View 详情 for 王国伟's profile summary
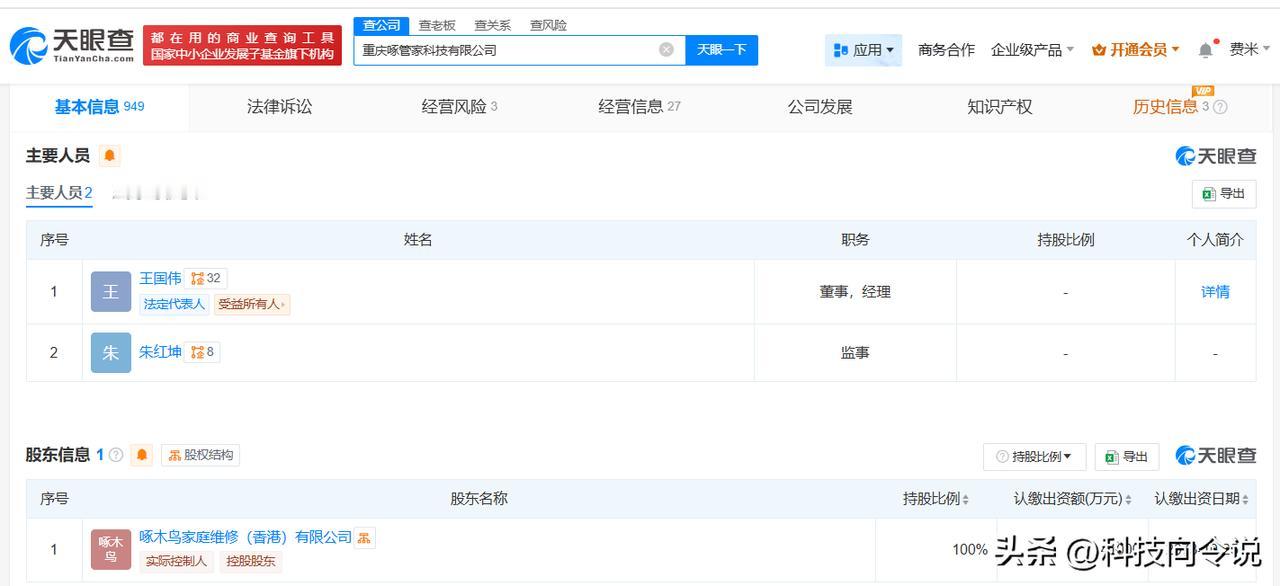 point(1215,292)
